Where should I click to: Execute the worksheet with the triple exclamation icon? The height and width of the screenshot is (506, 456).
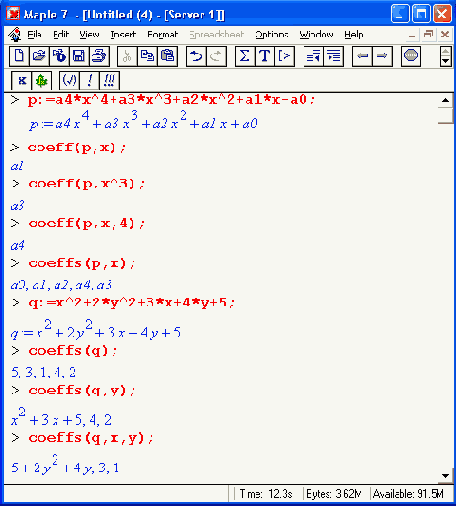coord(109,80)
